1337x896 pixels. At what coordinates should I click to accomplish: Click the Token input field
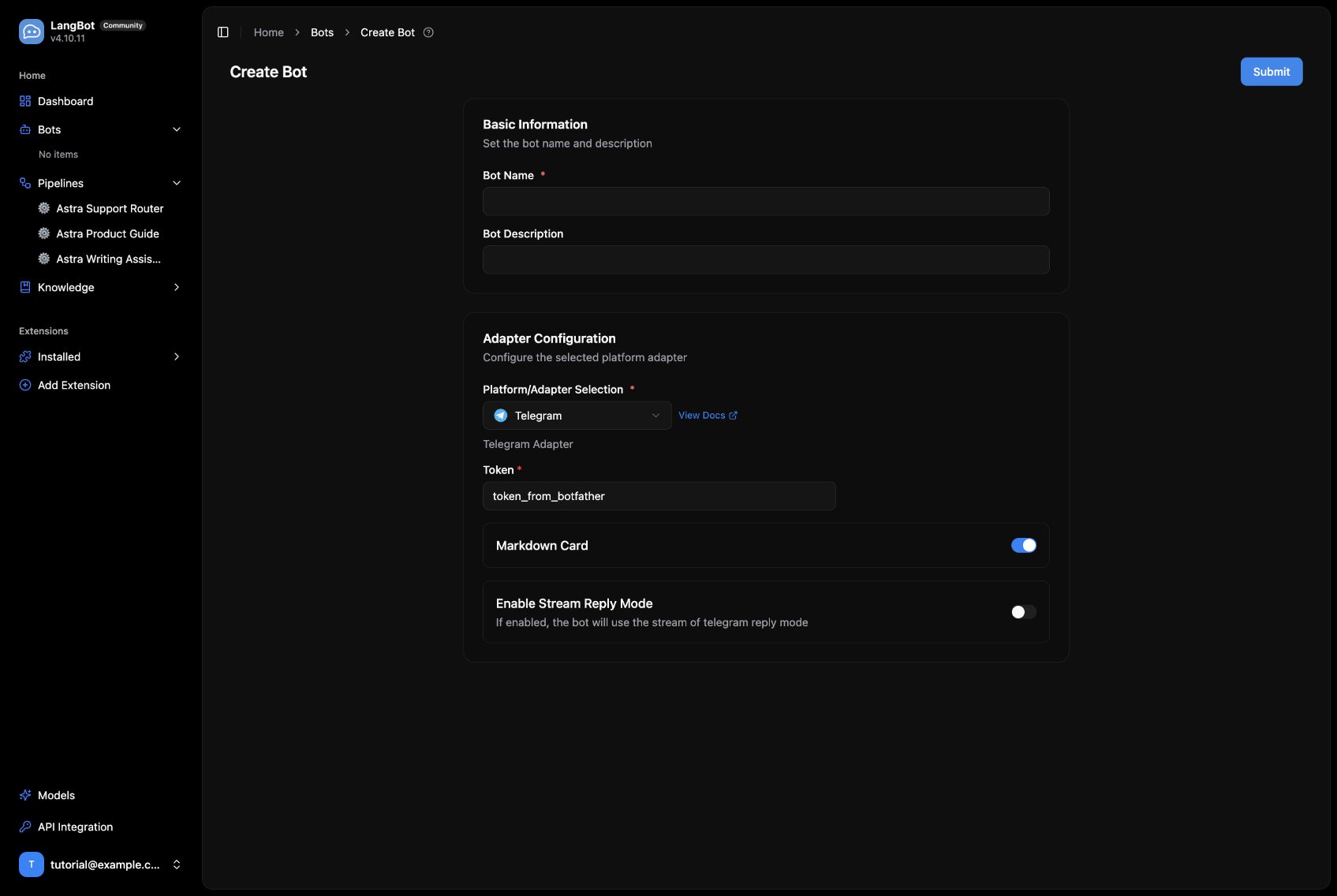pos(659,496)
